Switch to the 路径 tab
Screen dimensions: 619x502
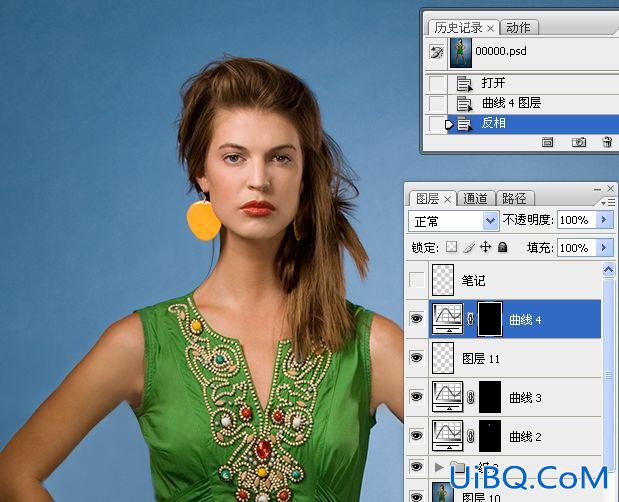514,199
